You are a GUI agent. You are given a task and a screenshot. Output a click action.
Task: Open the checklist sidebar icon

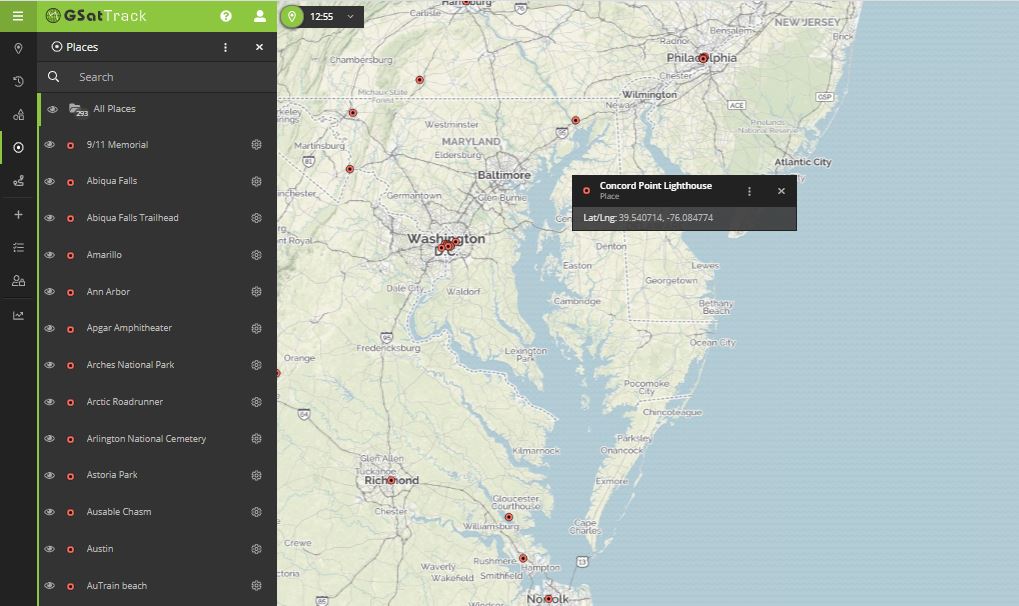18,248
